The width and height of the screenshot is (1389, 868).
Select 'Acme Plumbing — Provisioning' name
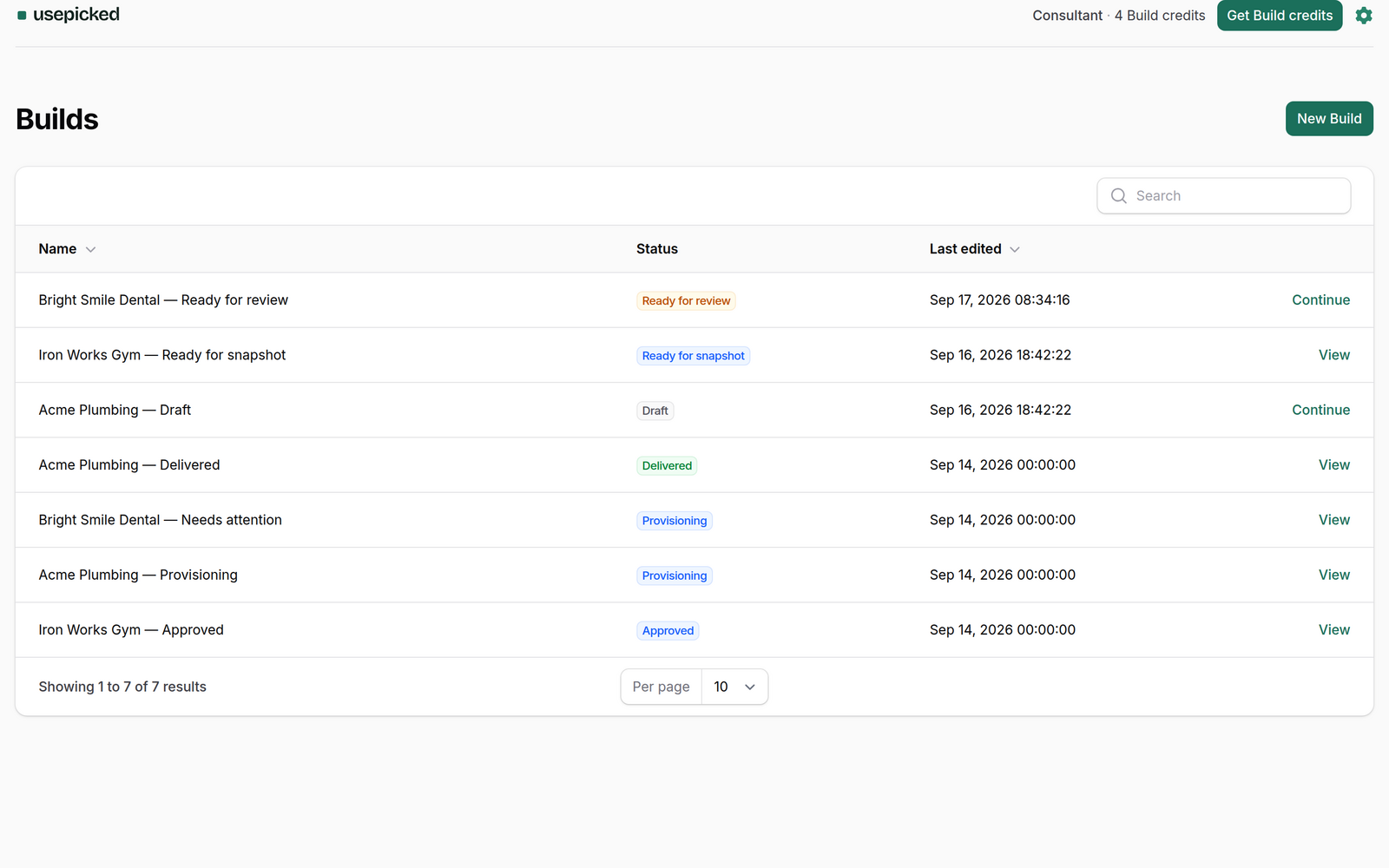[x=138, y=575]
